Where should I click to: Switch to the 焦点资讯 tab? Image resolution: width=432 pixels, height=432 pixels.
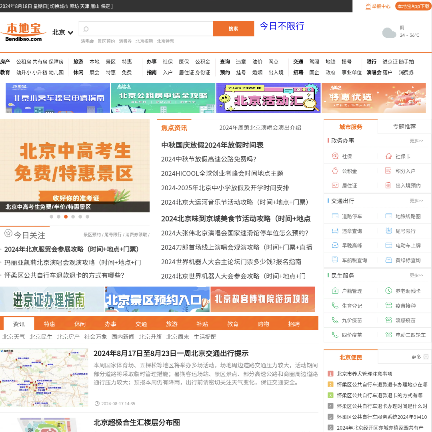click(174, 128)
